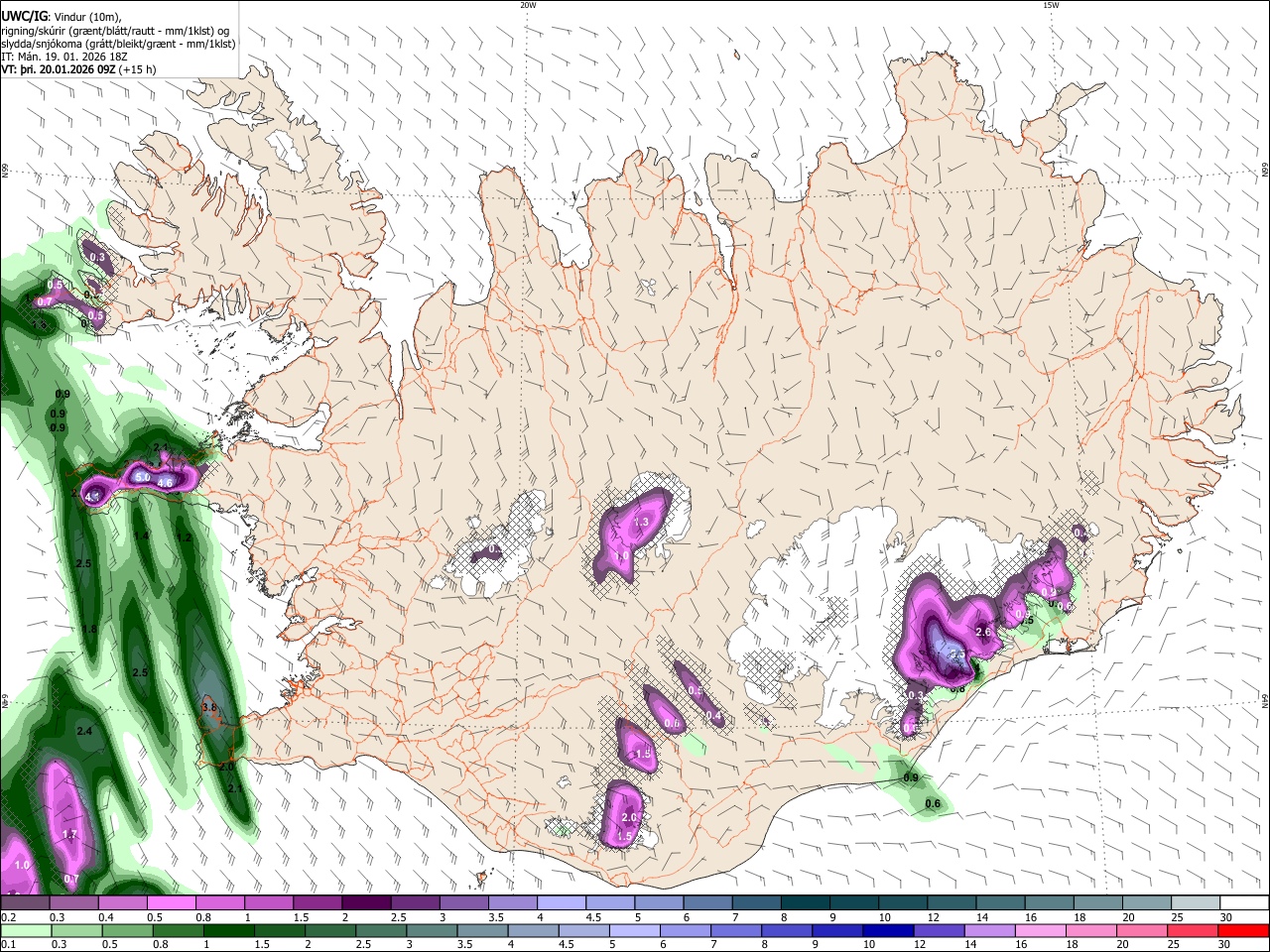Click the "20W" longitude label
Image resolution: width=1270 pixels, height=952 pixels.
tap(528, 5)
